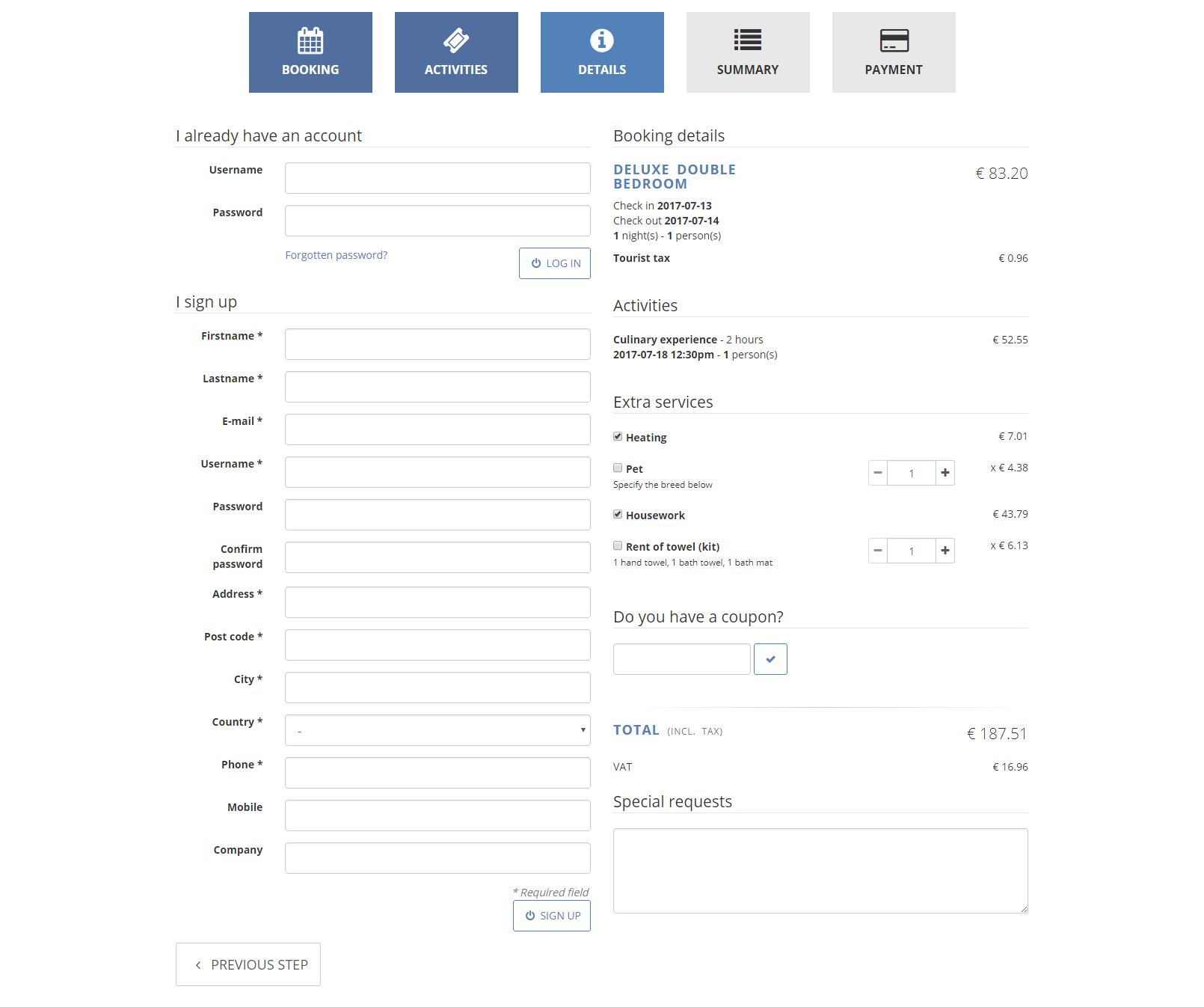Click the ticket icon in Activities step
Image resolution: width=1204 pixels, height=1007 pixels.
coord(456,40)
